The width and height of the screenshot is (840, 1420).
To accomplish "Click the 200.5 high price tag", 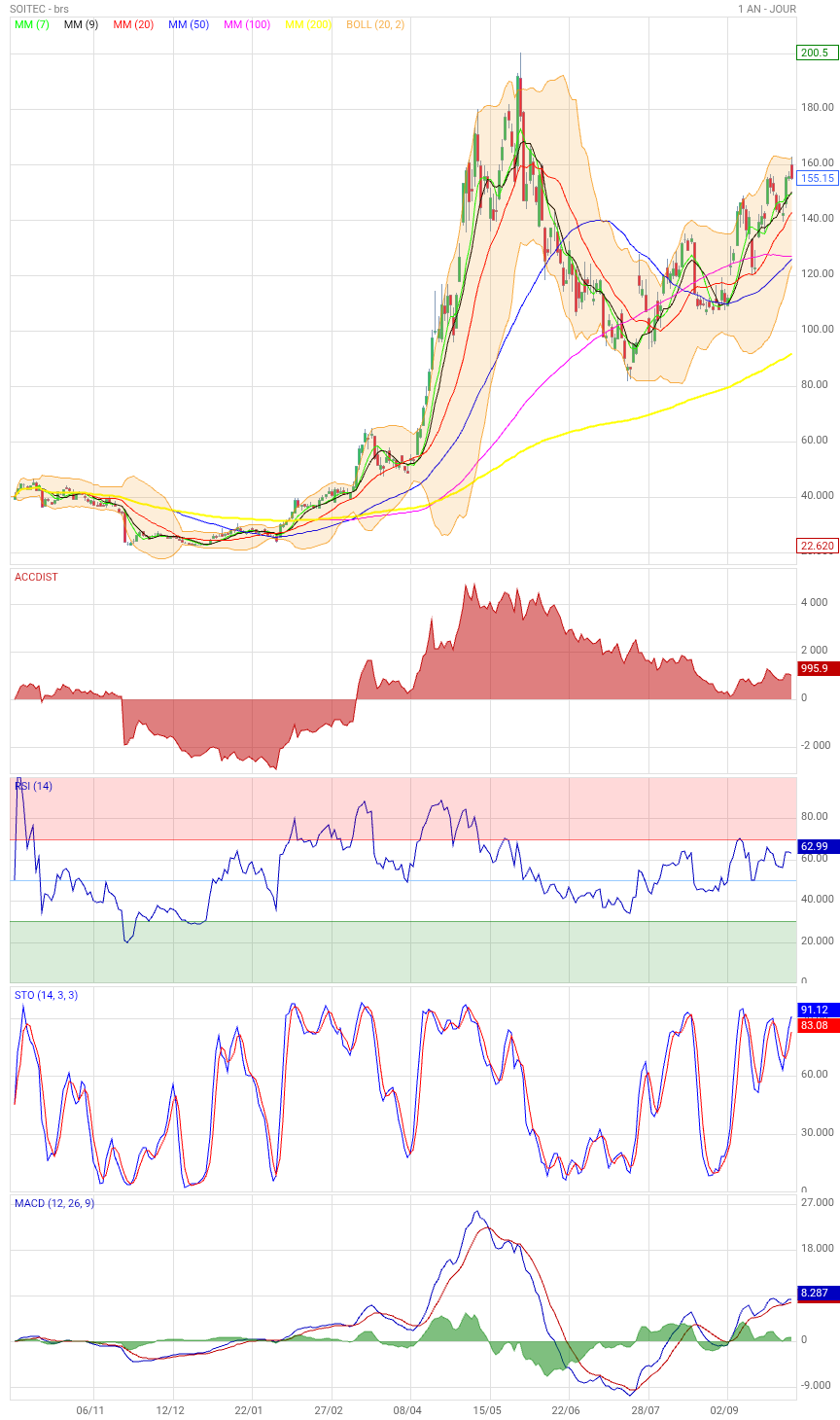I will [816, 53].
